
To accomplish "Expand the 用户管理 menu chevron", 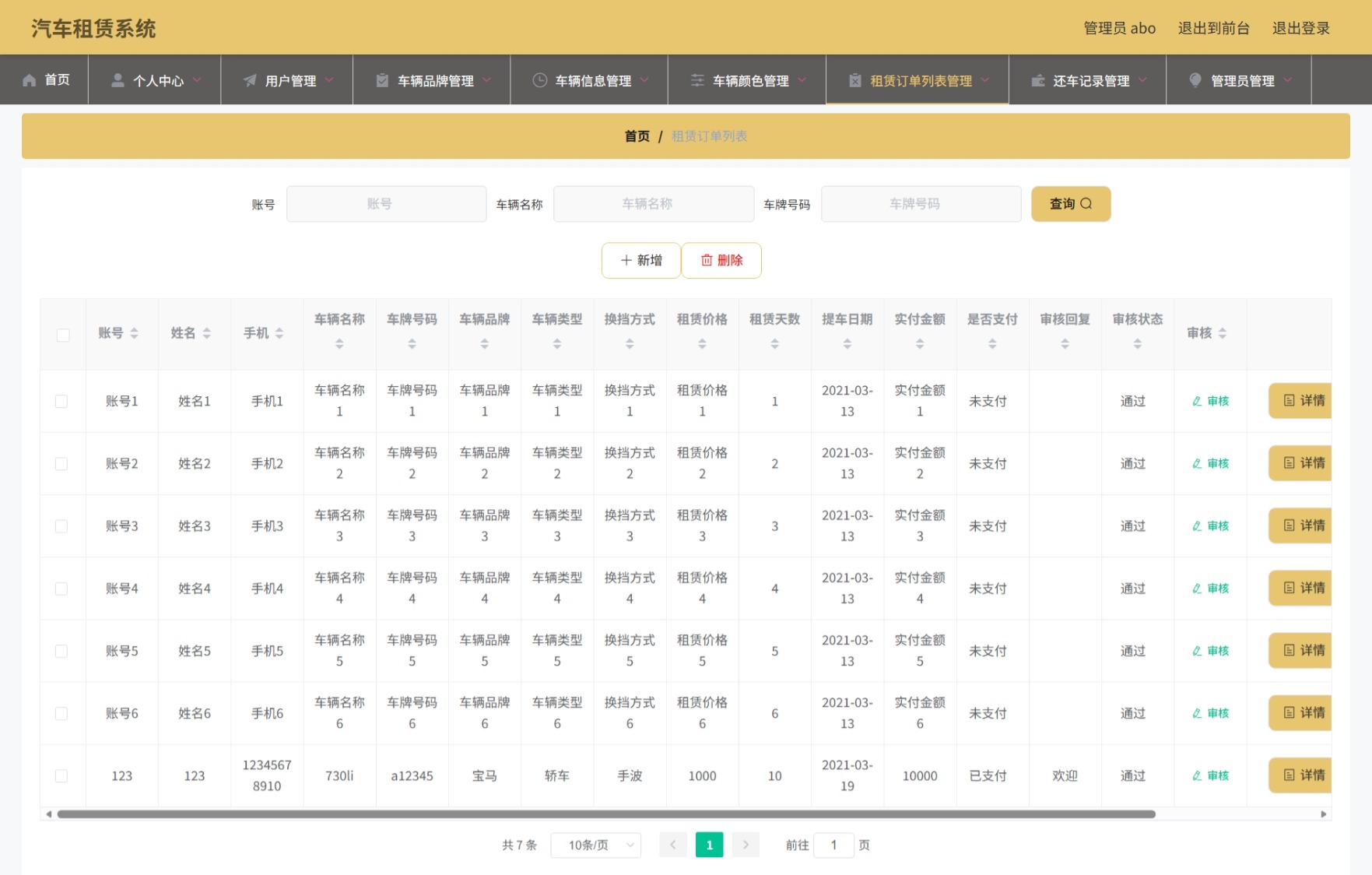I will click(329, 80).
